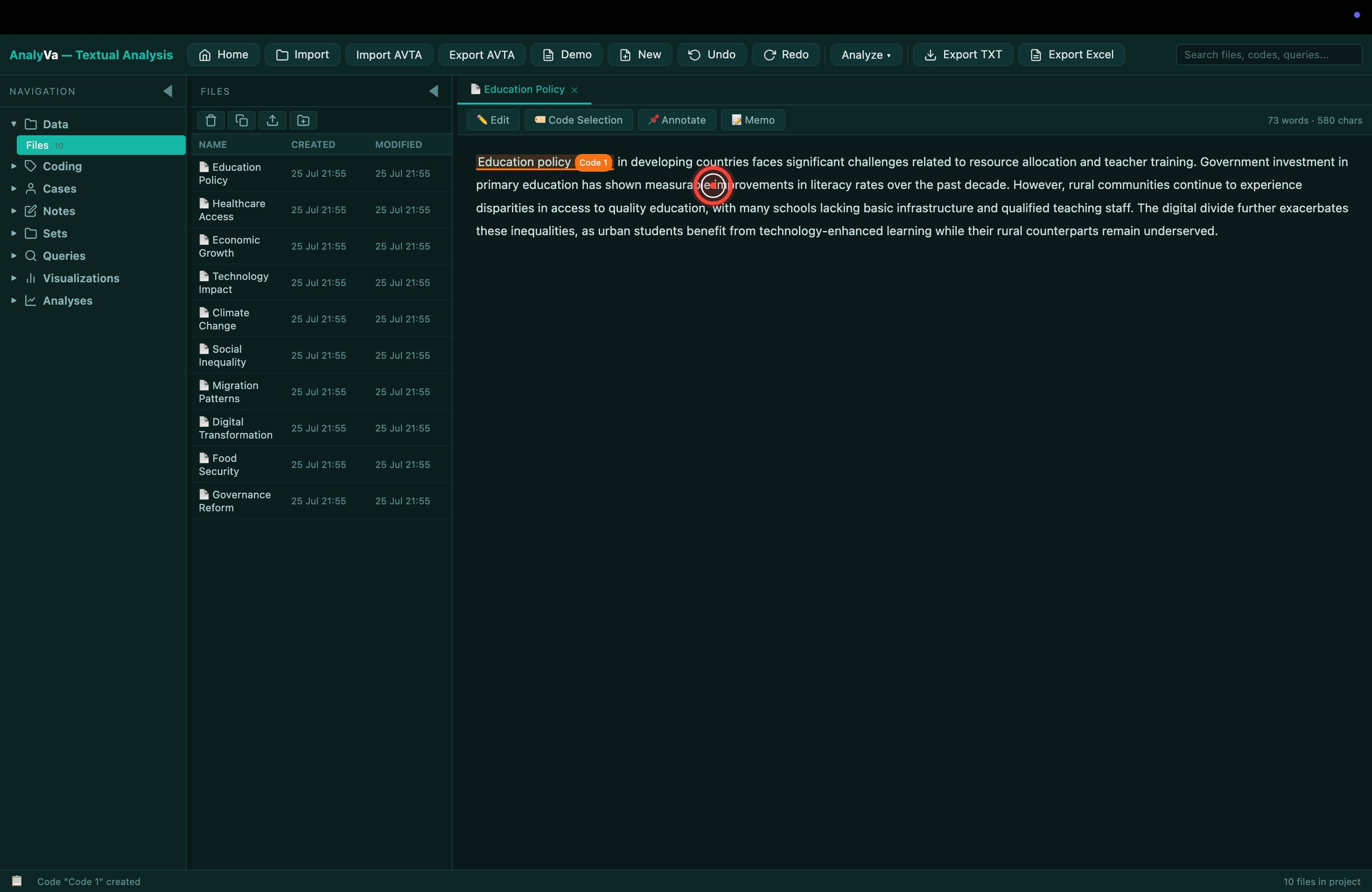
Task: Click the upload file icon
Action: (x=273, y=120)
